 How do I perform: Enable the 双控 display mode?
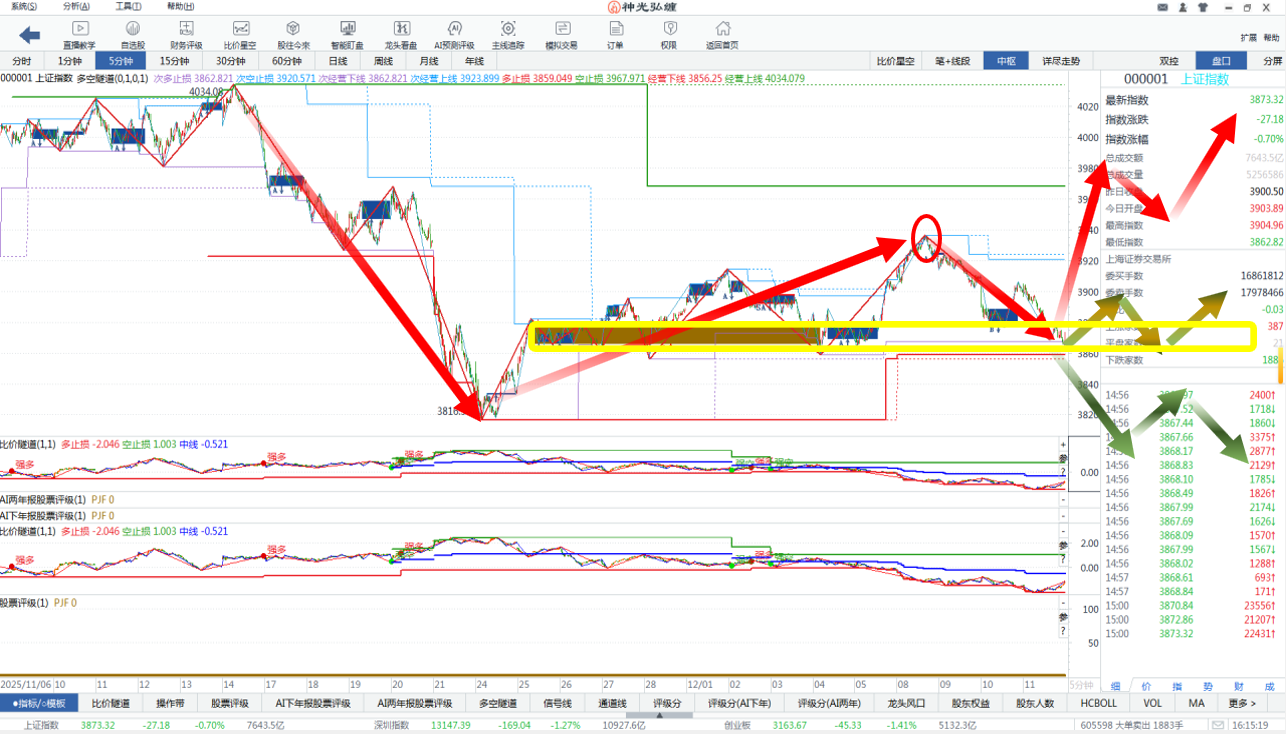pos(1169,61)
